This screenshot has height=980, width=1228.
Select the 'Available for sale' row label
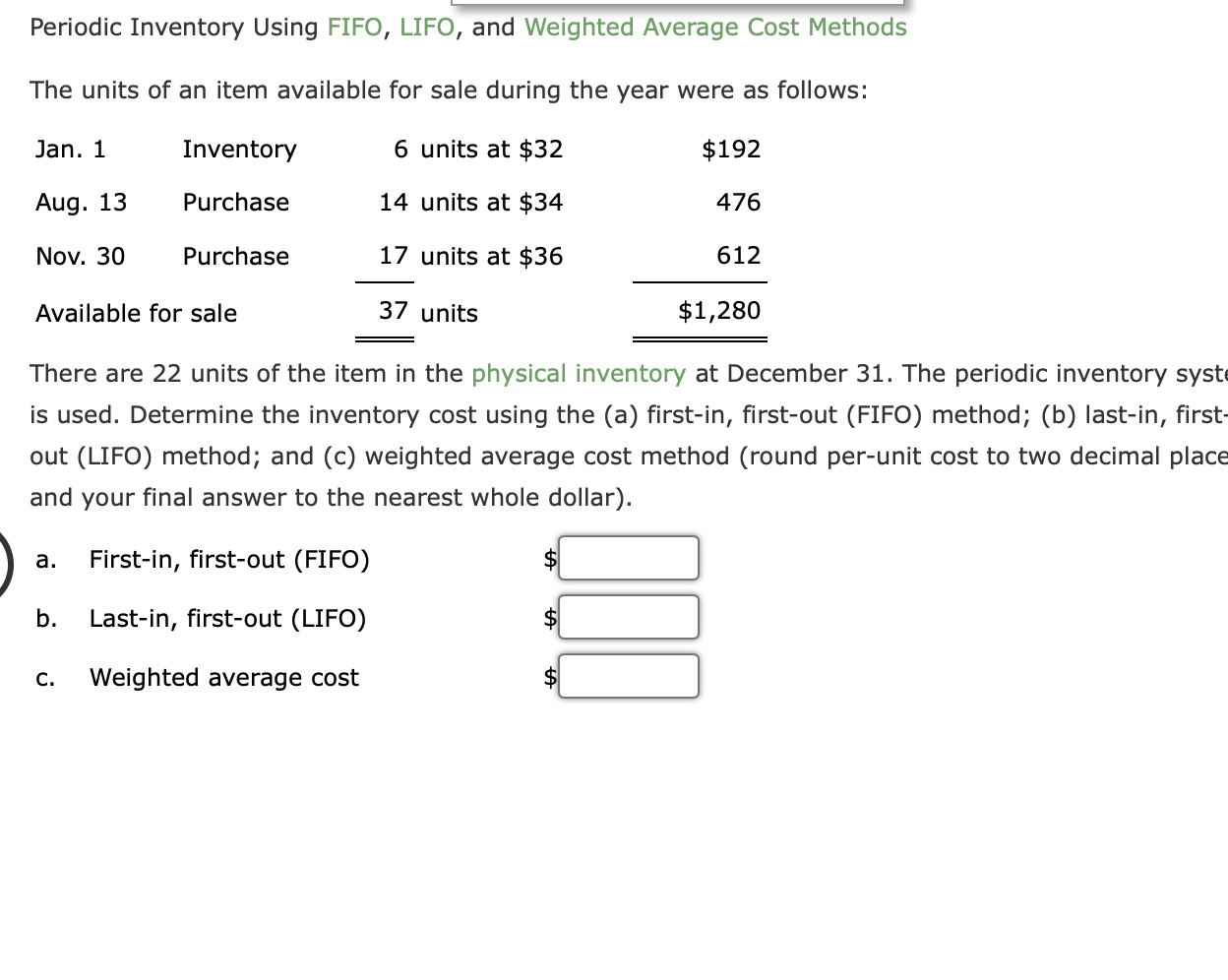click(x=135, y=313)
